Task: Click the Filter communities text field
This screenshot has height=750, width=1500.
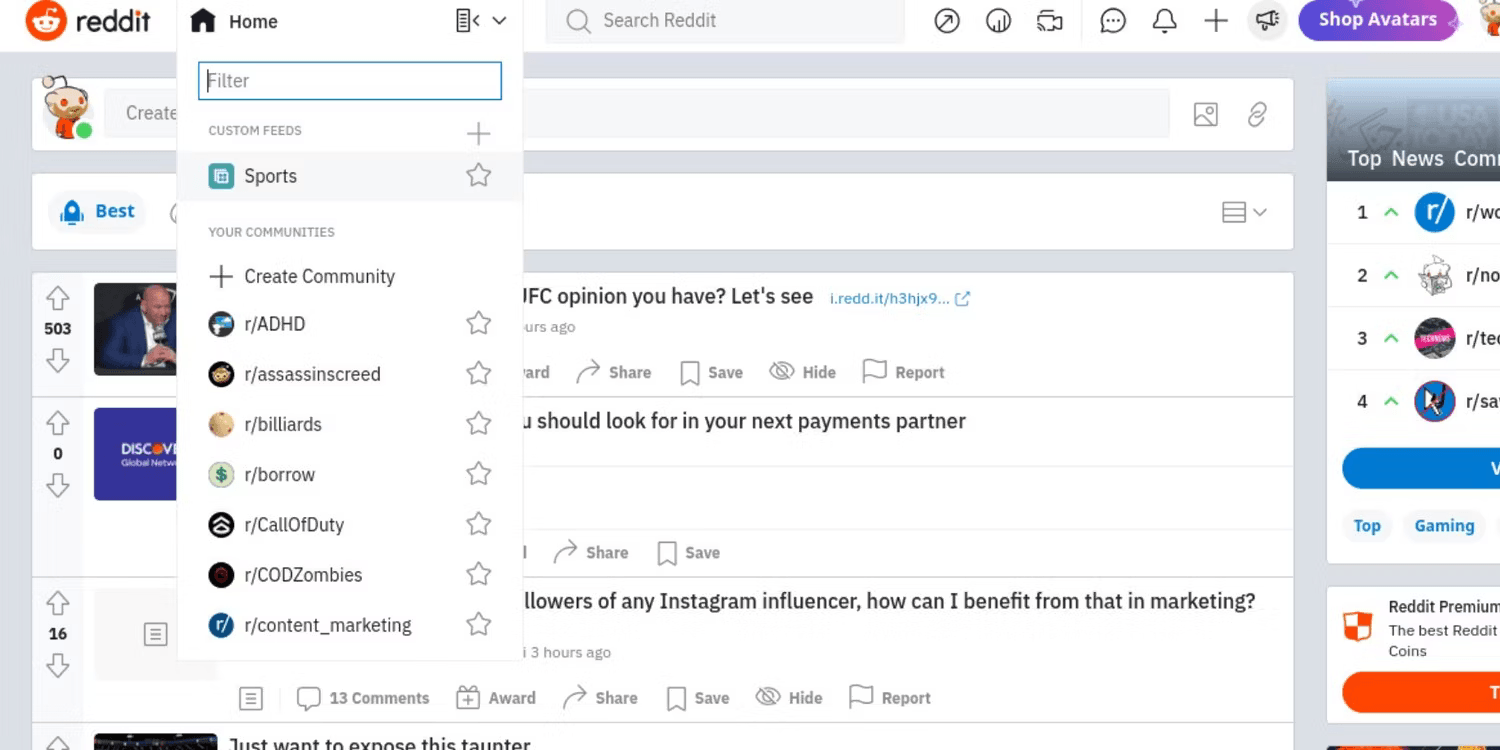Action: click(x=350, y=81)
